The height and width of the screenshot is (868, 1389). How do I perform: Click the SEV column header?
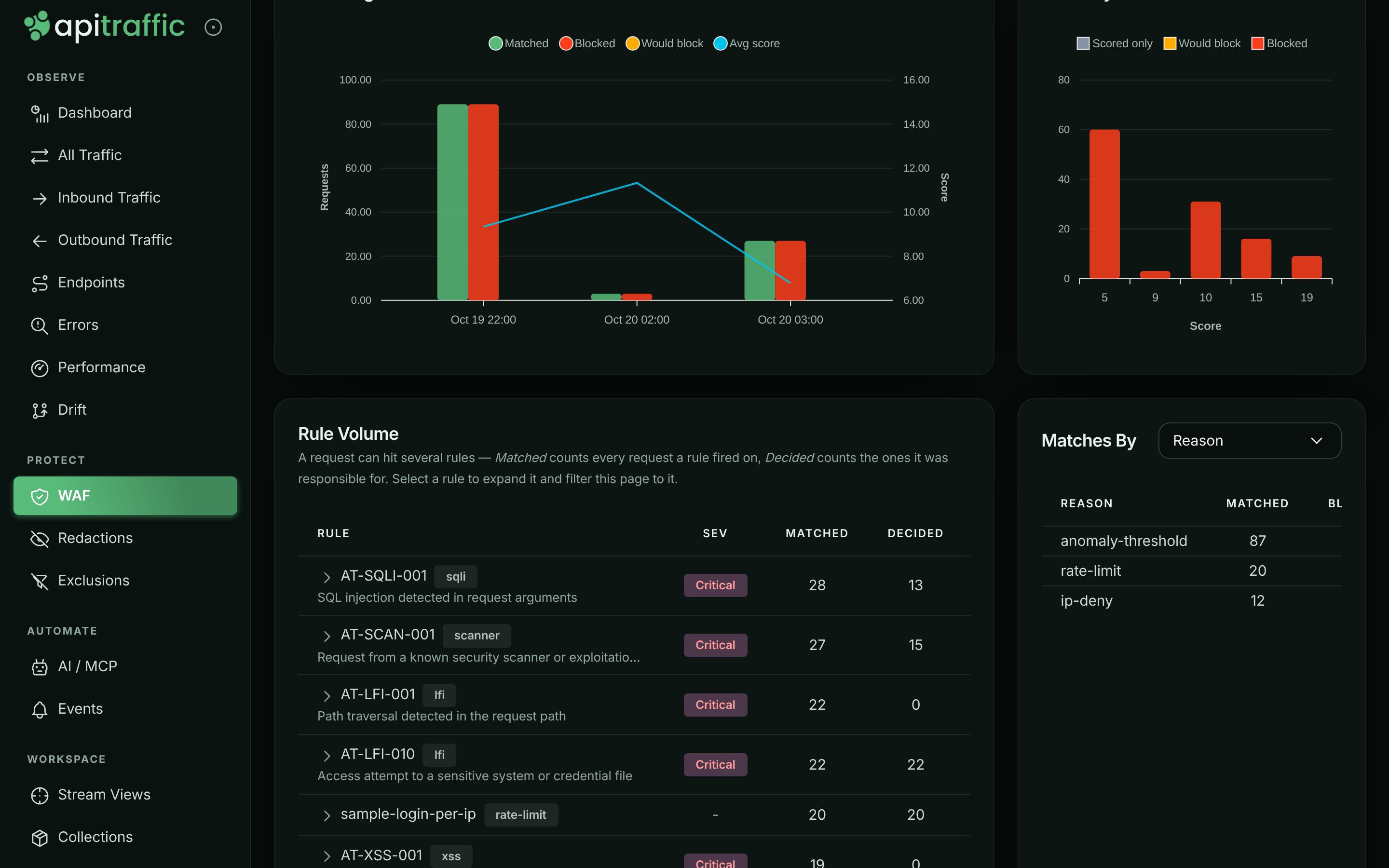[x=715, y=533]
